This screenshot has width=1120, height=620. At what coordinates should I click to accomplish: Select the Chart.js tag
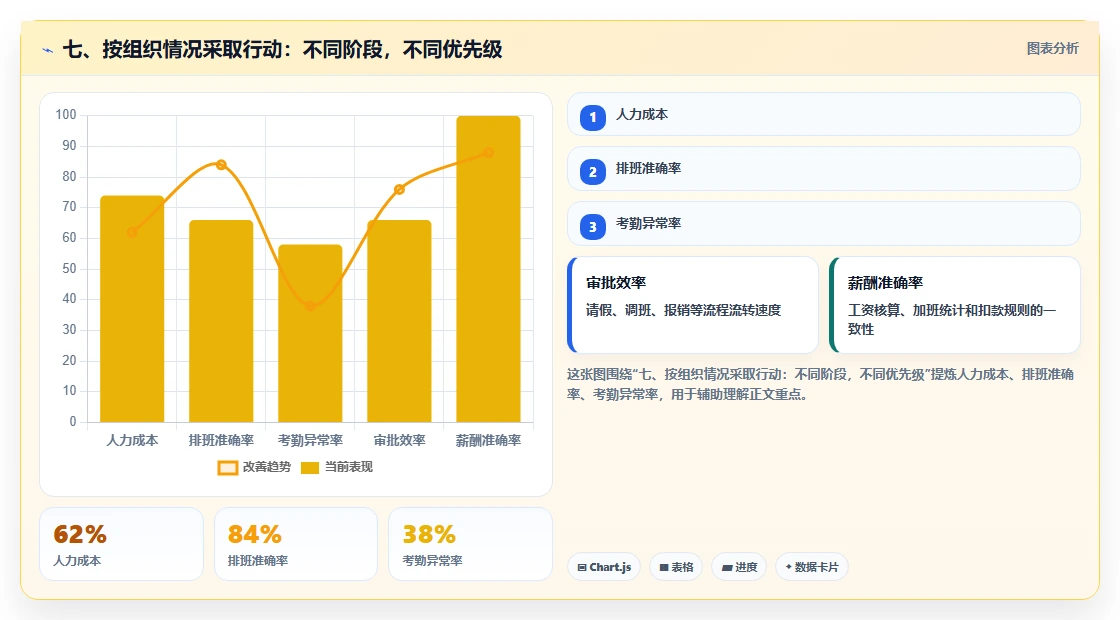pos(604,567)
